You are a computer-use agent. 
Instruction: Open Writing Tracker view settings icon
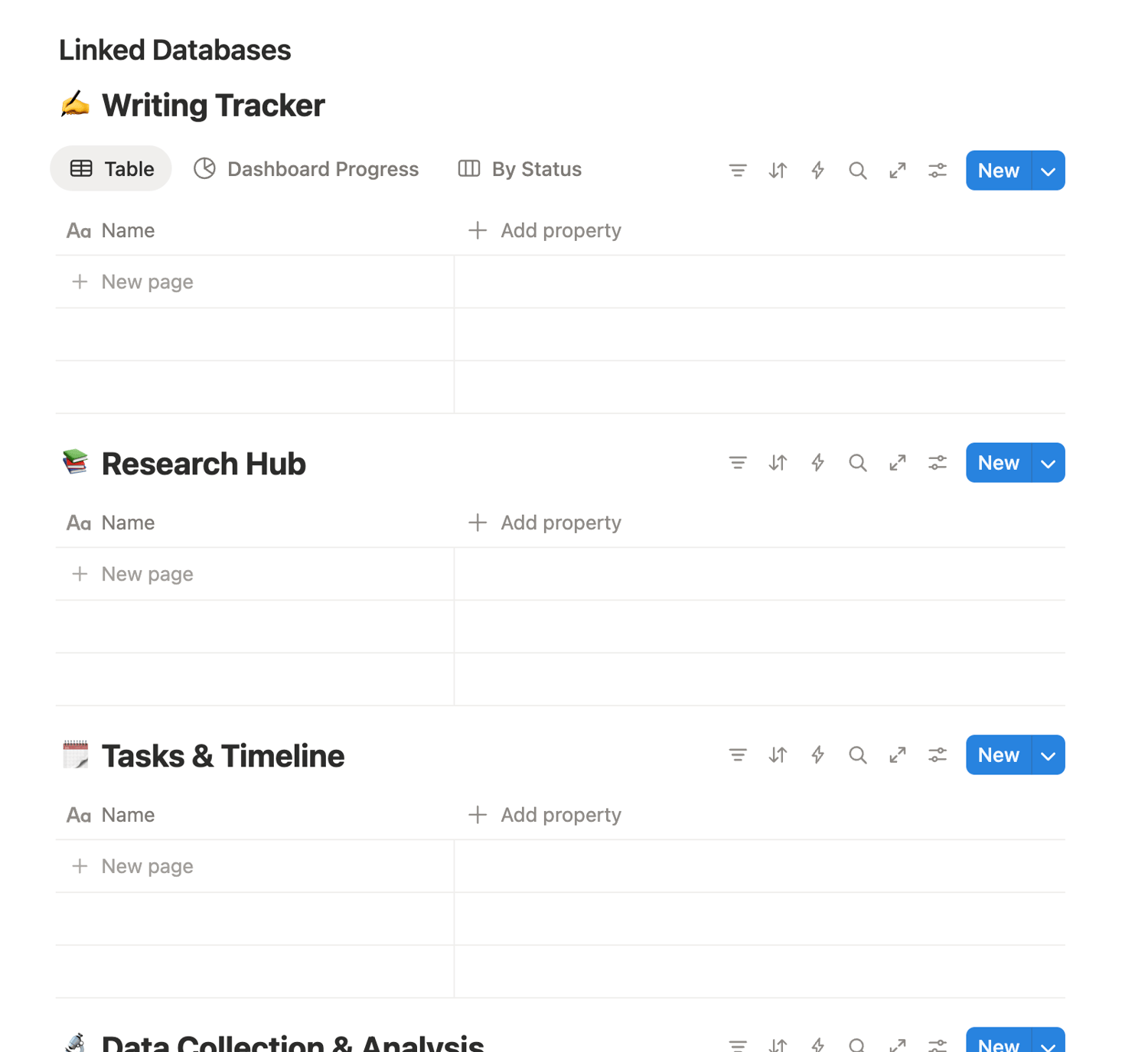point(937,171)
